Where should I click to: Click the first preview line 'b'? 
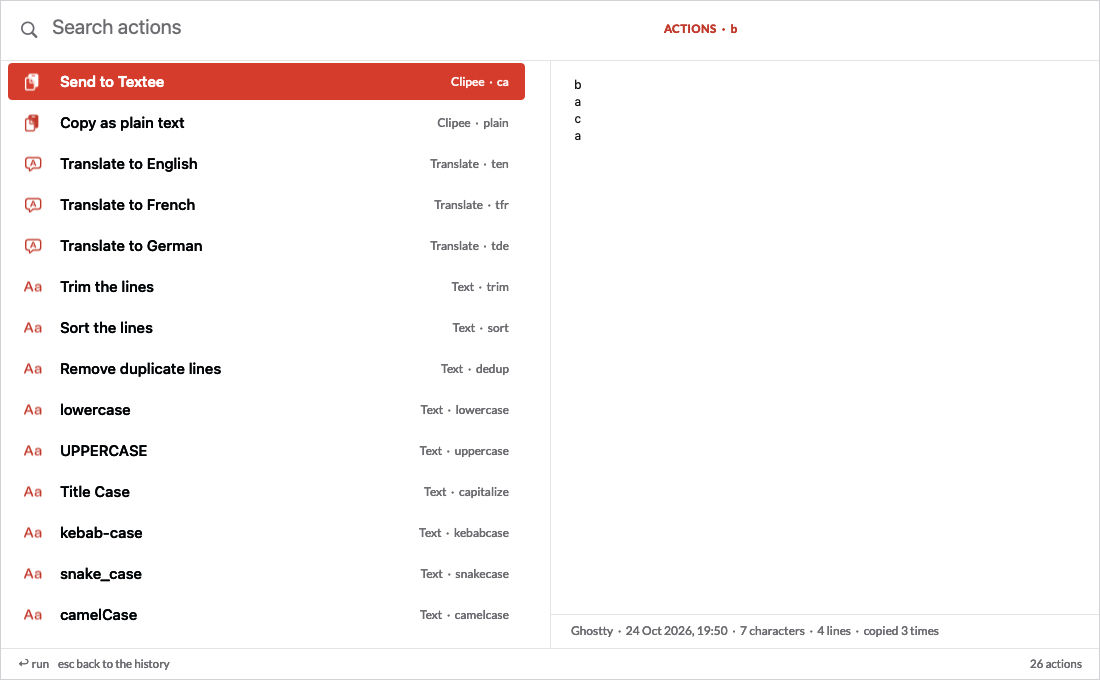tap(577, 85)
